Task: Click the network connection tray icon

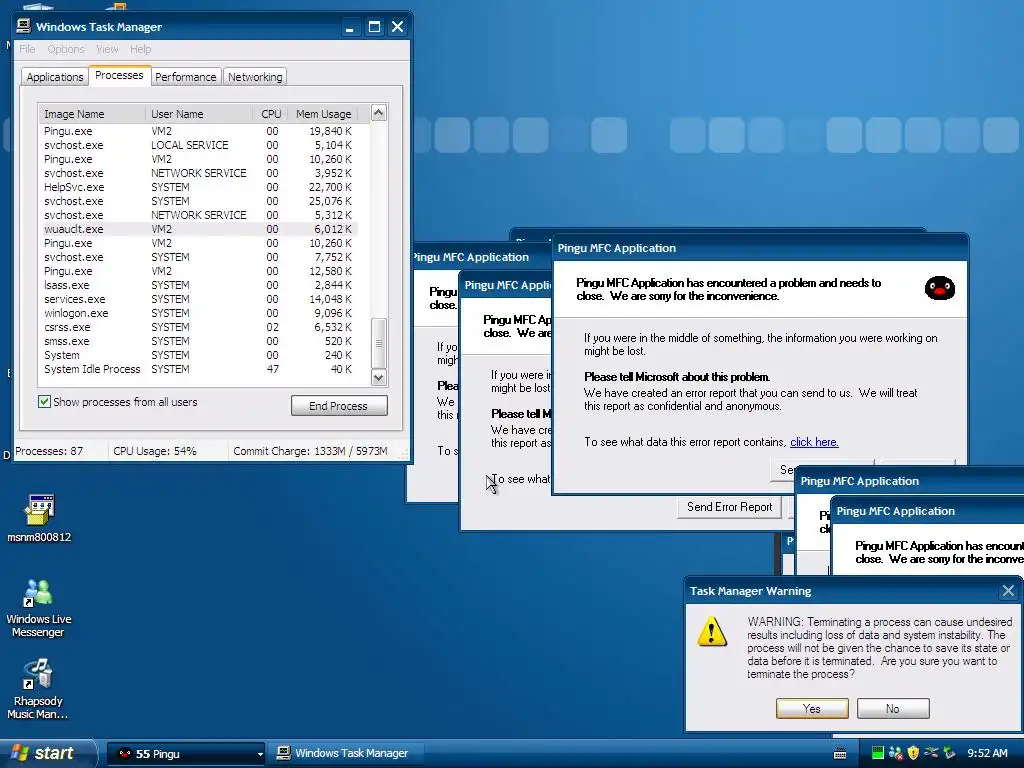Action: click(x=931, y=753)
